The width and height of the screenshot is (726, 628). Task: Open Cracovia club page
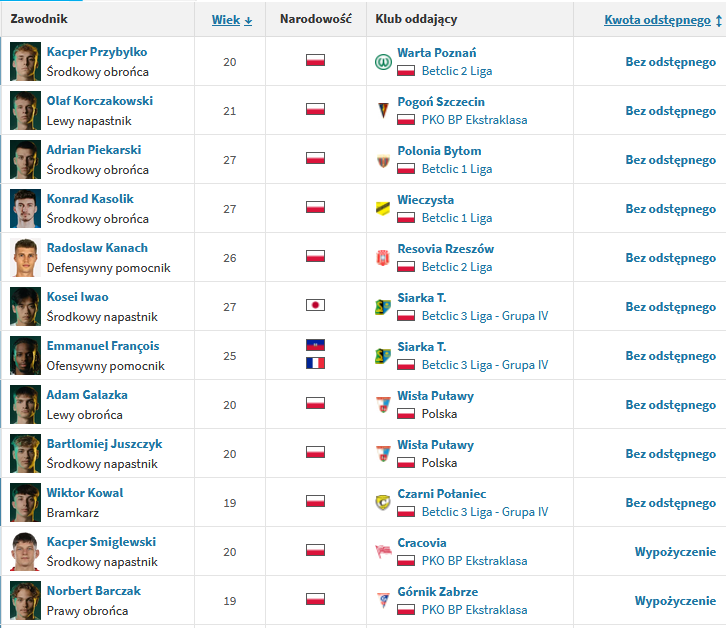pyautogui.click(x=422, y=543)
